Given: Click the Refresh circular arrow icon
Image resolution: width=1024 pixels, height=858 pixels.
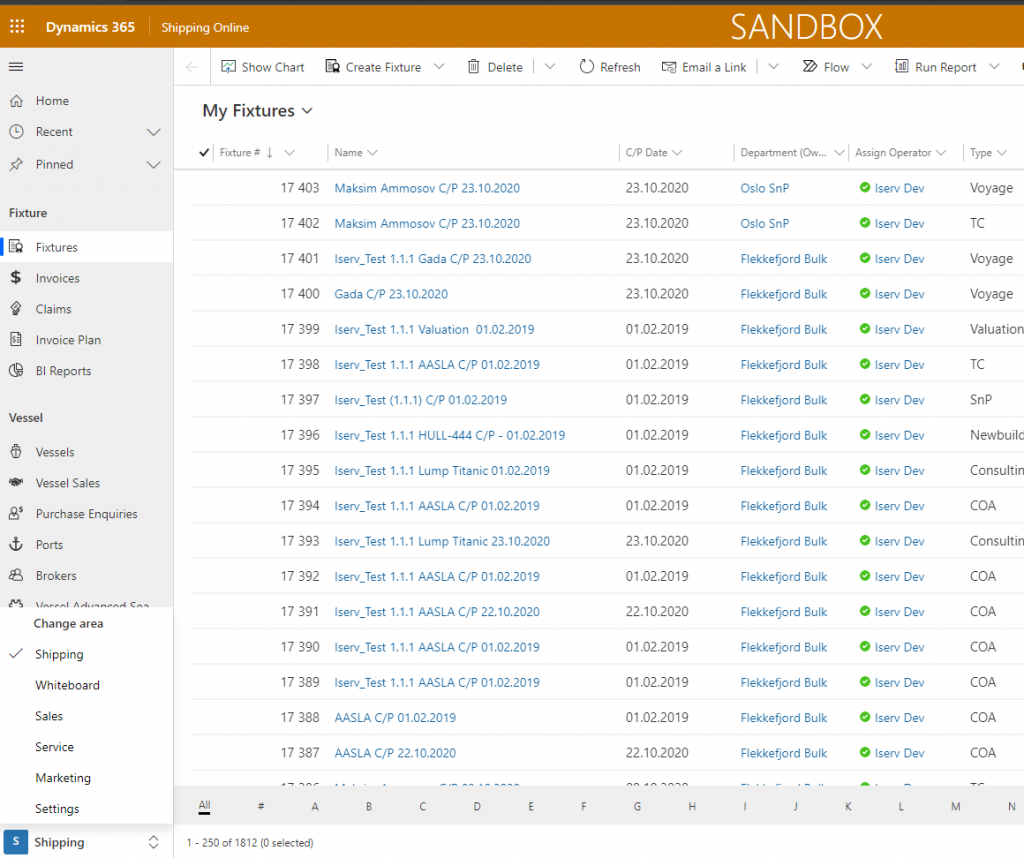Looking at the screenshot, I should pyautogui.click(x=586, y=67).
